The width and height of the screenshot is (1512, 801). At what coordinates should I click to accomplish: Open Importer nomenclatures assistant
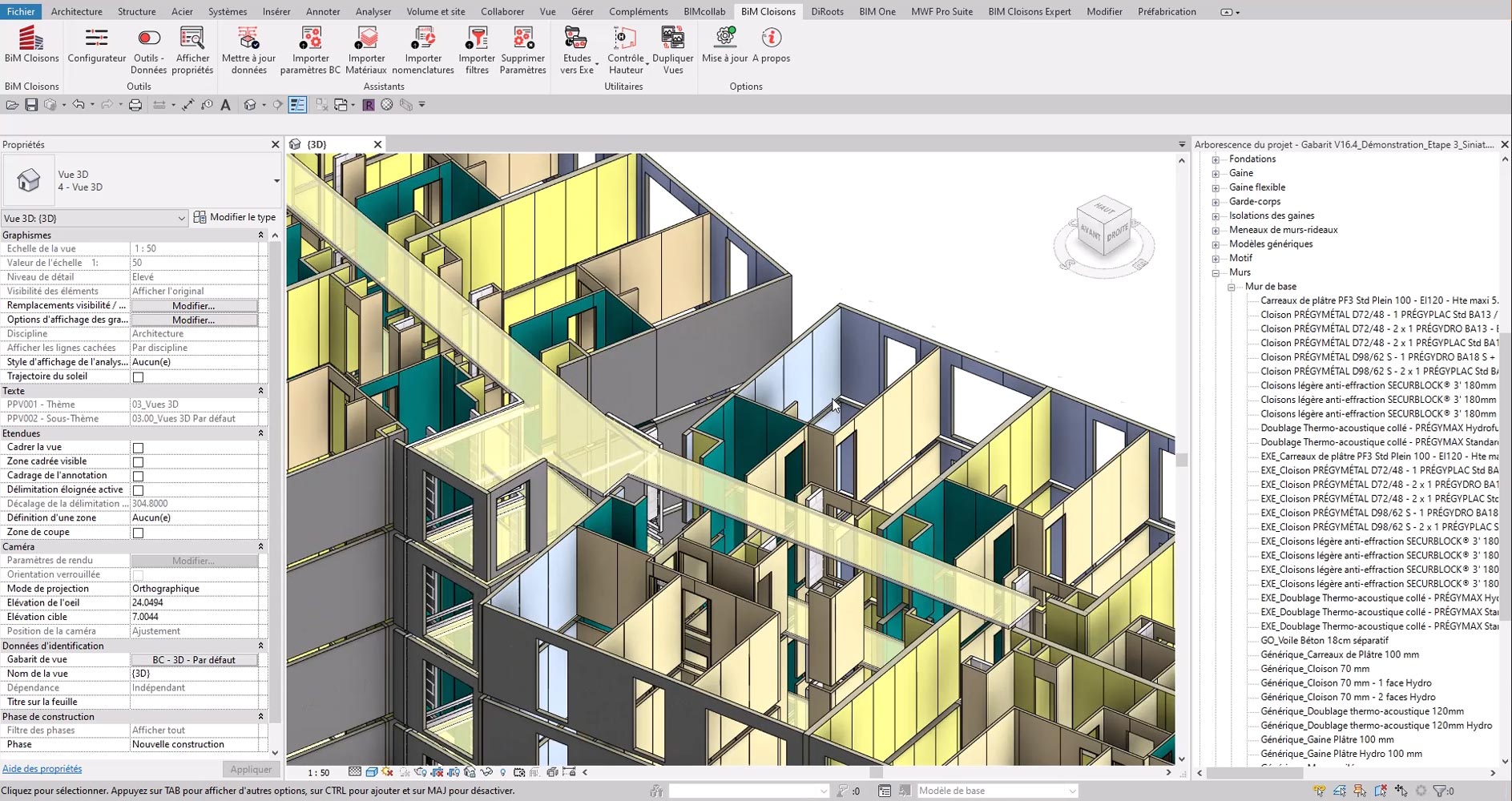[x=423, y=50]
